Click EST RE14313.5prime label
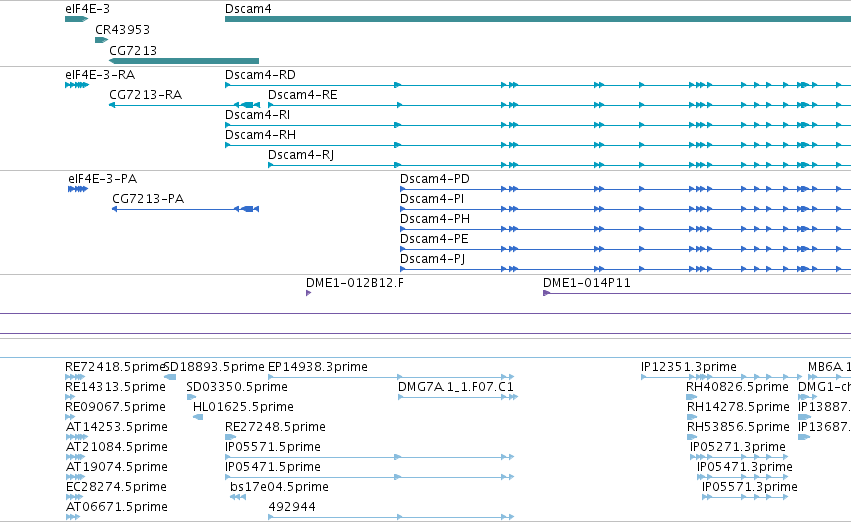Viewport: 851px width, 522px height. point(115,387)
